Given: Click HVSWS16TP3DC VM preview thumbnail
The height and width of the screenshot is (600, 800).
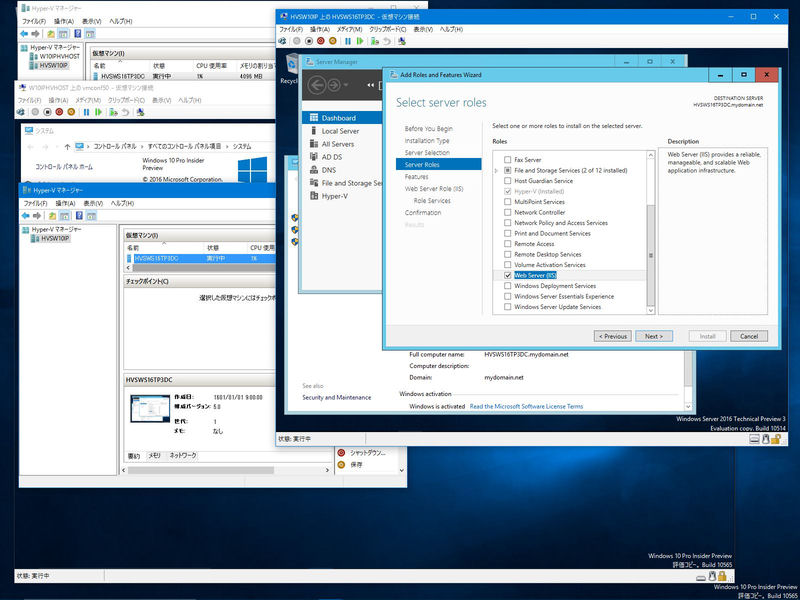Looking at the screenshot, I should point(150,409).
